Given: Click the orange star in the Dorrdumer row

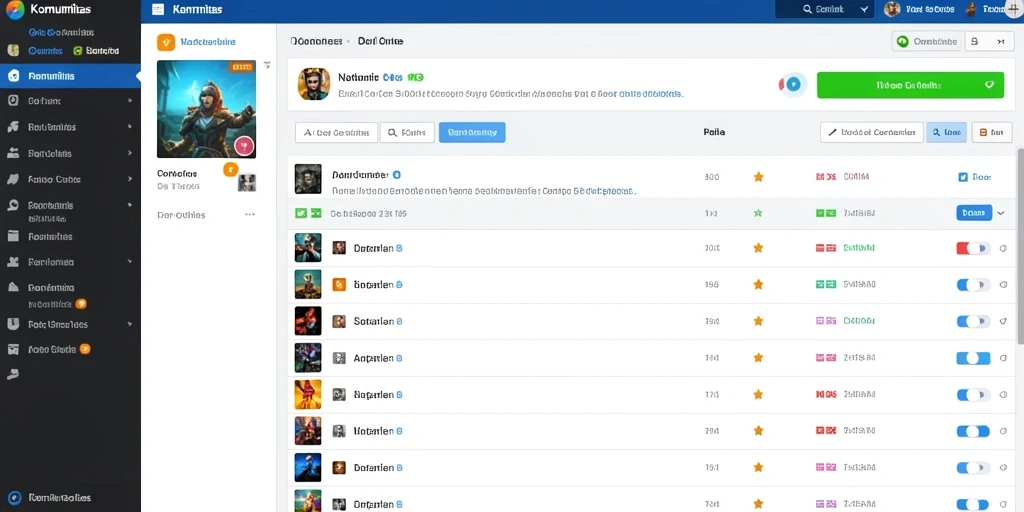Looking at the screenshot, I should point(758,176).
